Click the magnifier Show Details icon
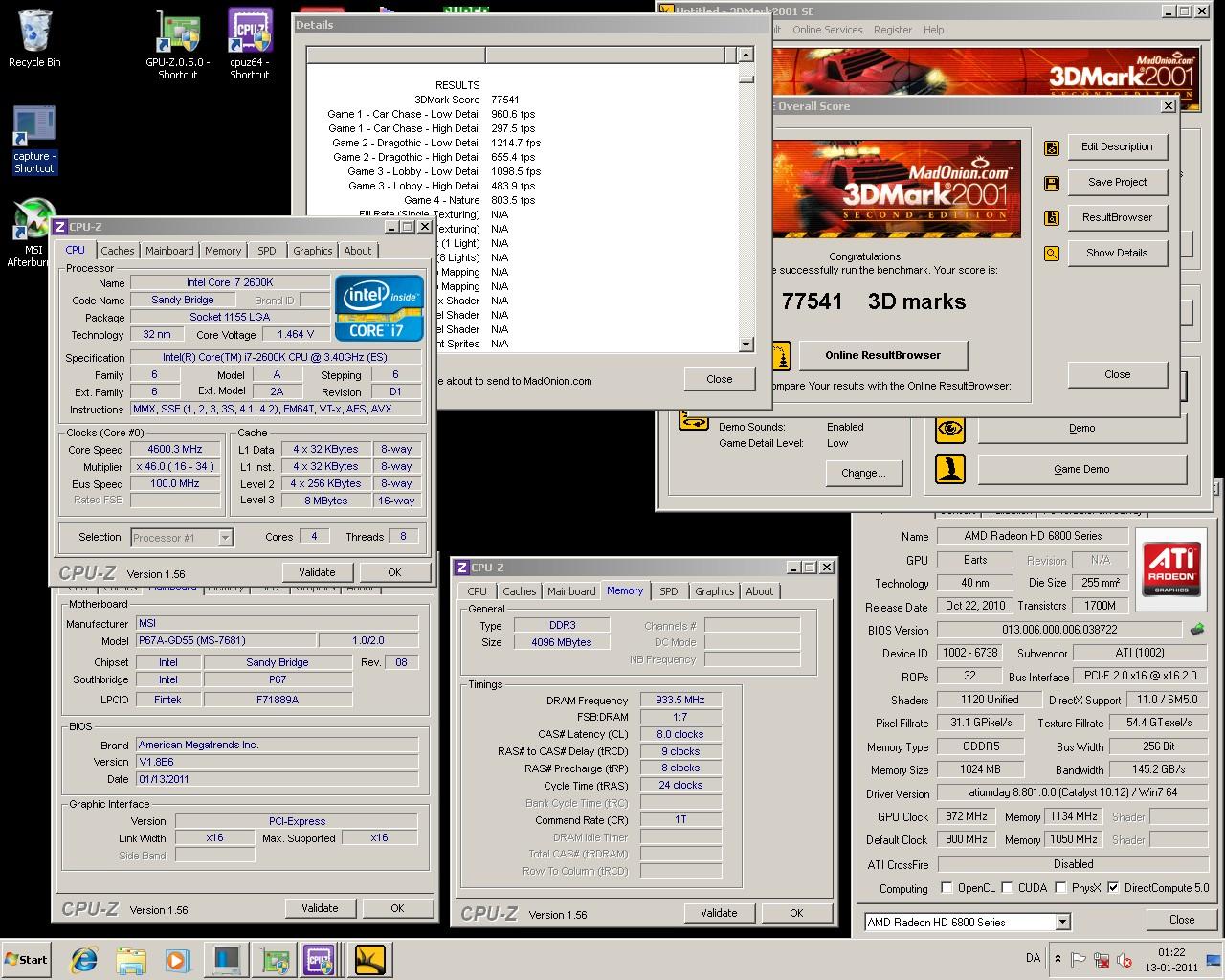1225x980 pixels. click(1052, 254)
